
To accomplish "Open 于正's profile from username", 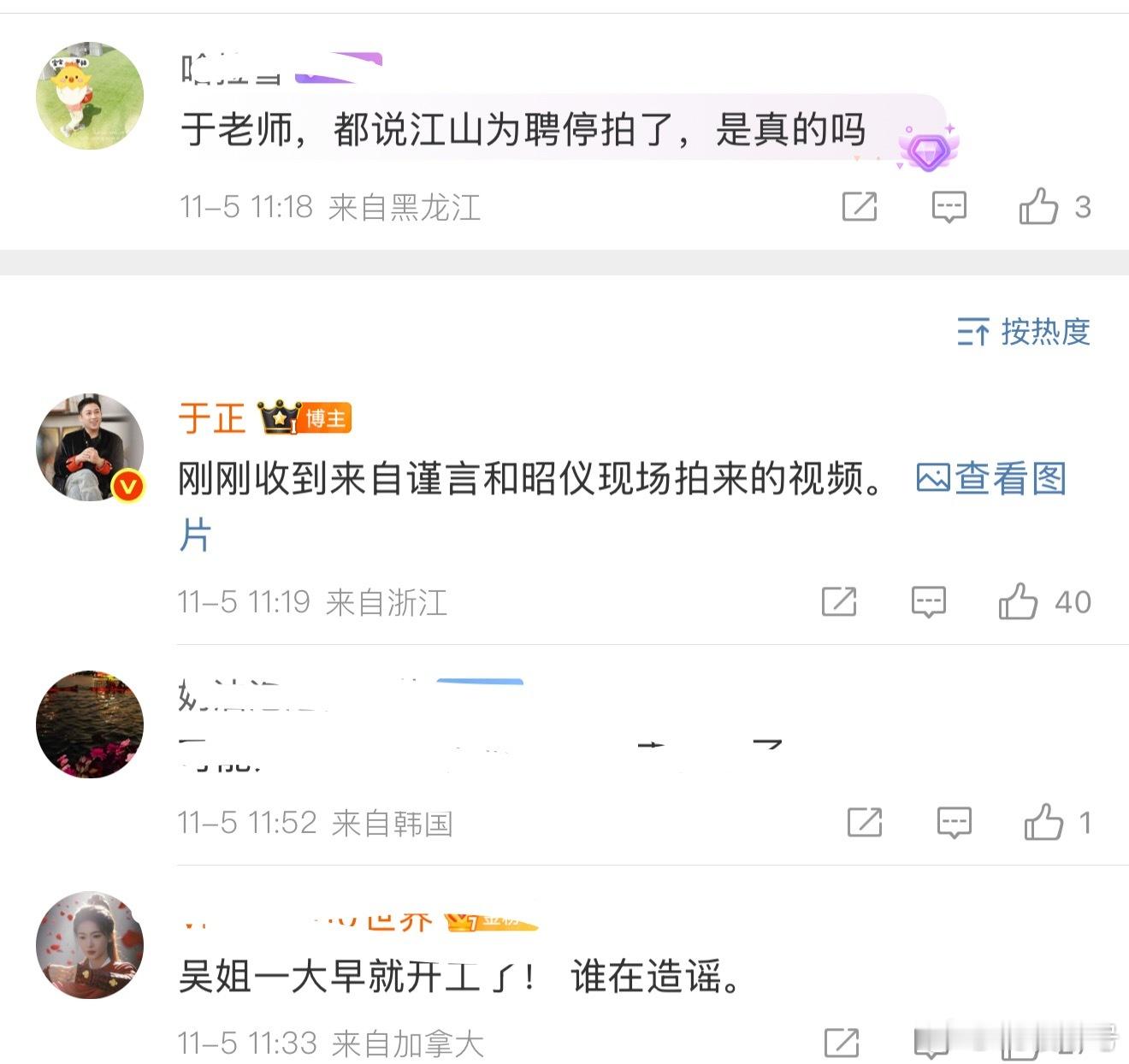I will [211, 418].
